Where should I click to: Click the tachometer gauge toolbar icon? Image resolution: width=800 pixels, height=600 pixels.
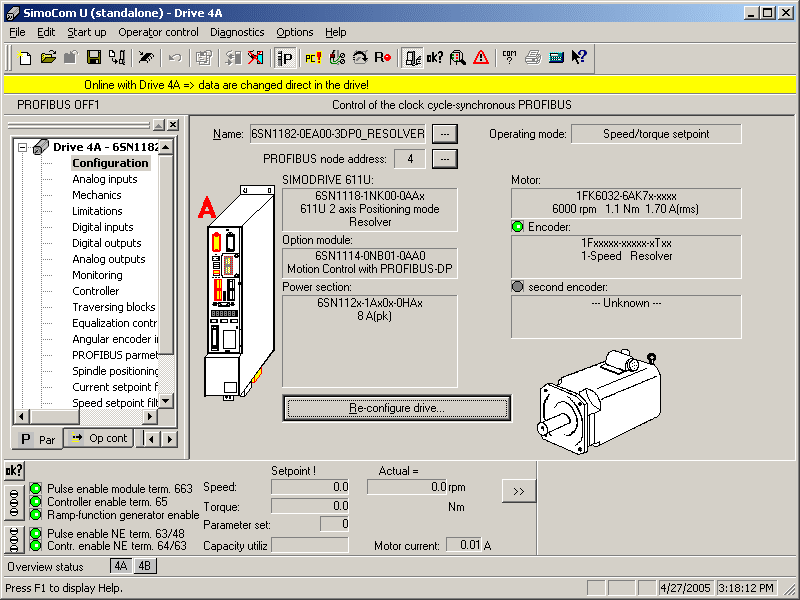[x=360, y=58]
